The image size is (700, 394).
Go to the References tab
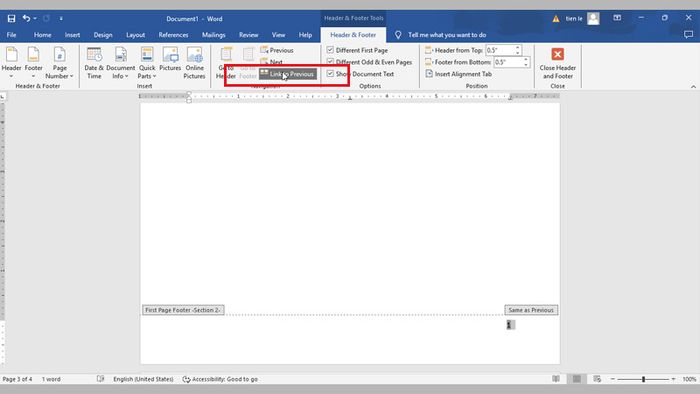pos(173,35)
